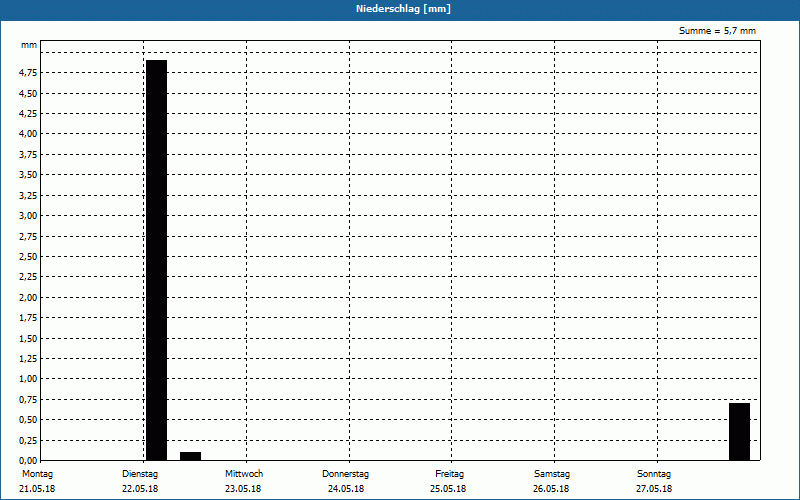
Task: Click the date 22.05.18
Action: click(140, 489)
